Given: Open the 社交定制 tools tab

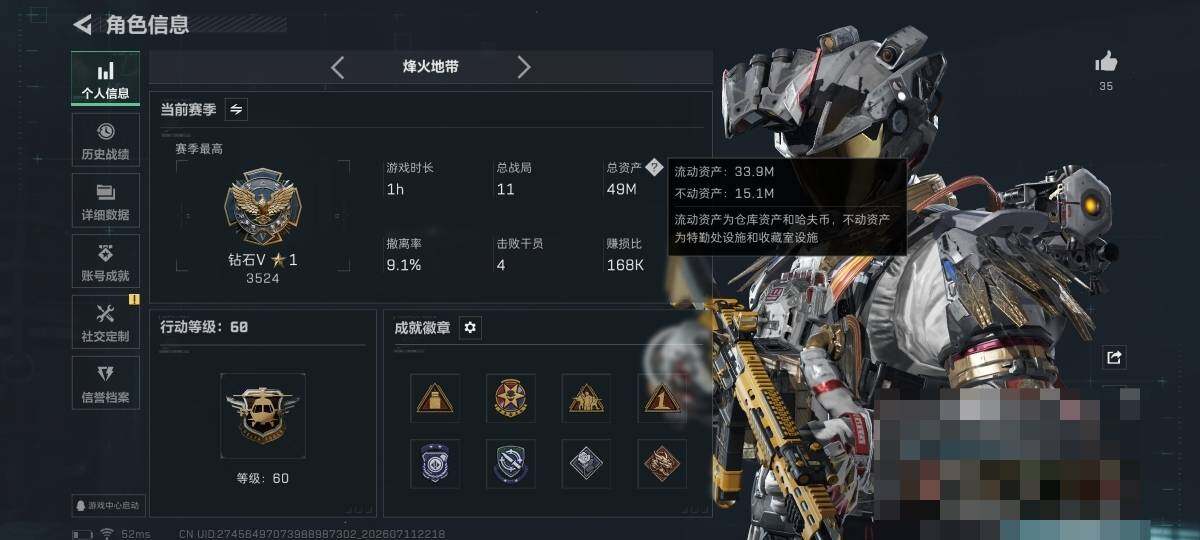Looking at the screenshot, I should [x=105, y=324].
